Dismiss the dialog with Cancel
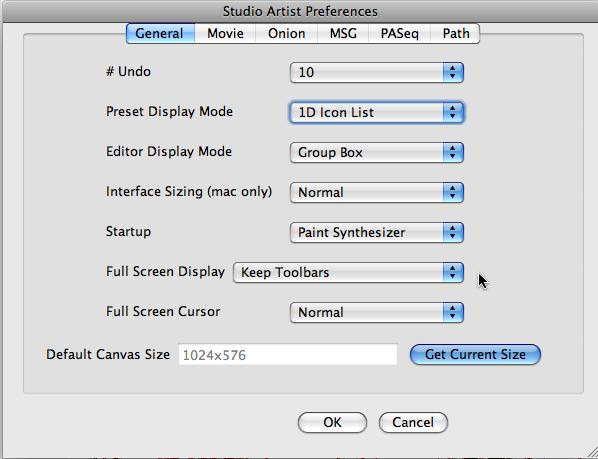Image resolution: width=598 pixels, height=459 pixels. 413,422
